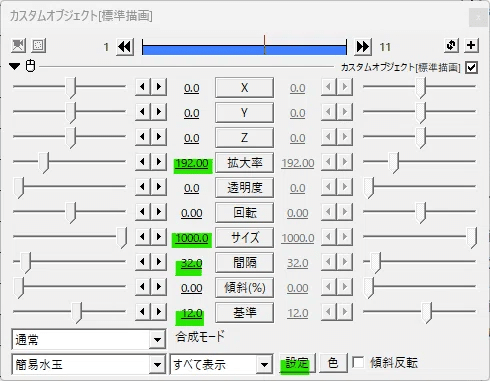This screenshot has width=490, height=381.
Task: Open the 合成モード dropdown showing 通常
Action: (x=89, y=340)
